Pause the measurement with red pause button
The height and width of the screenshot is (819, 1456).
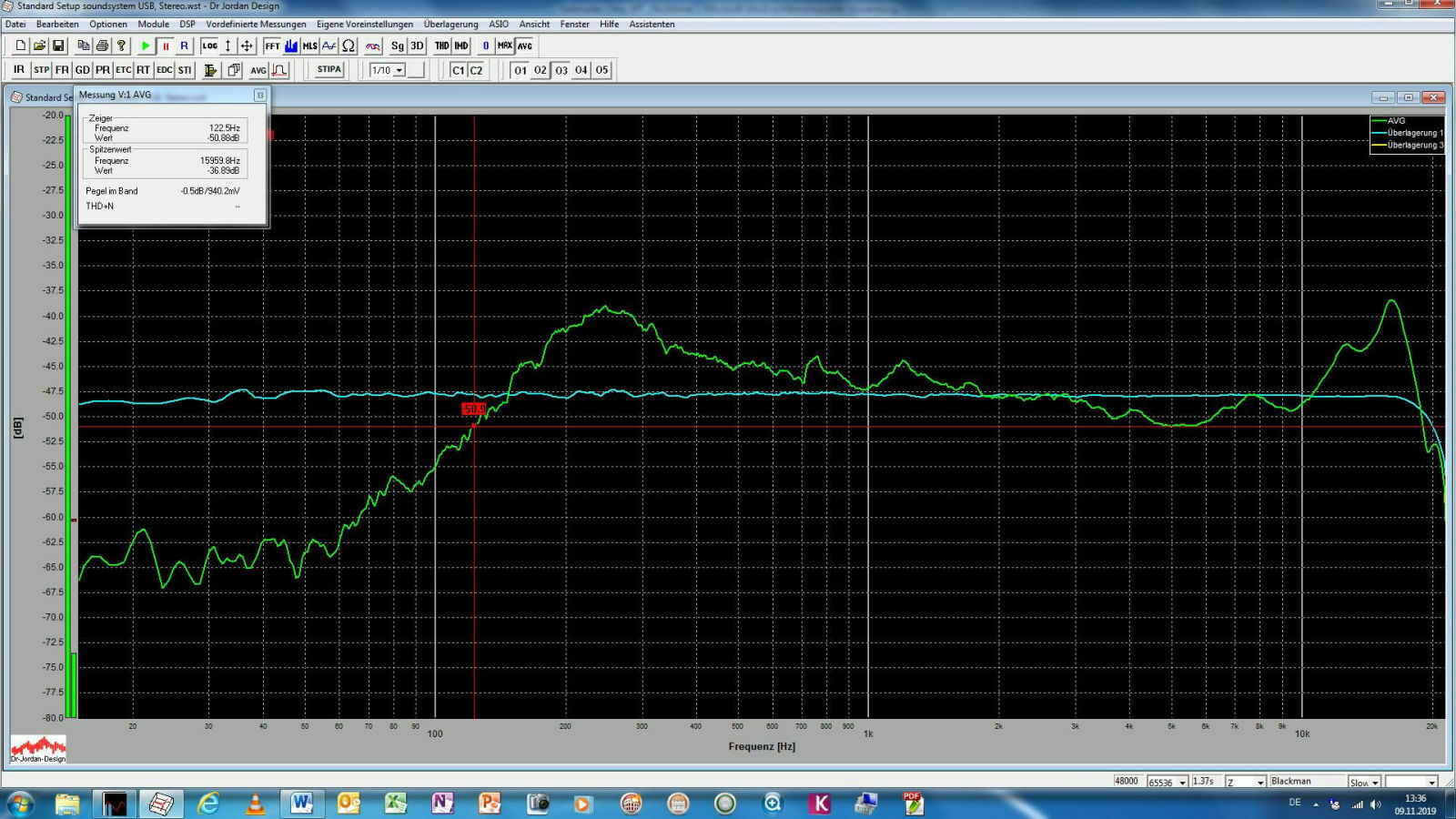[x=166, y=45]
